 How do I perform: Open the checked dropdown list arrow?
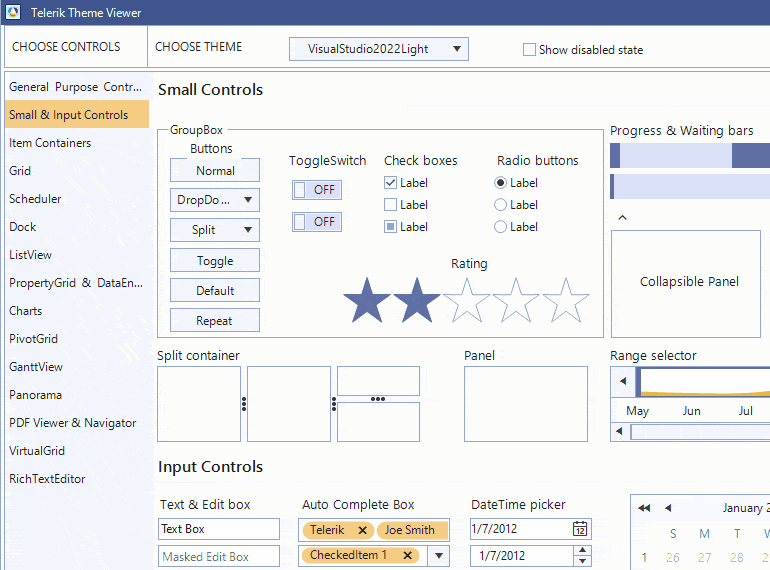(x=439, y=556)
